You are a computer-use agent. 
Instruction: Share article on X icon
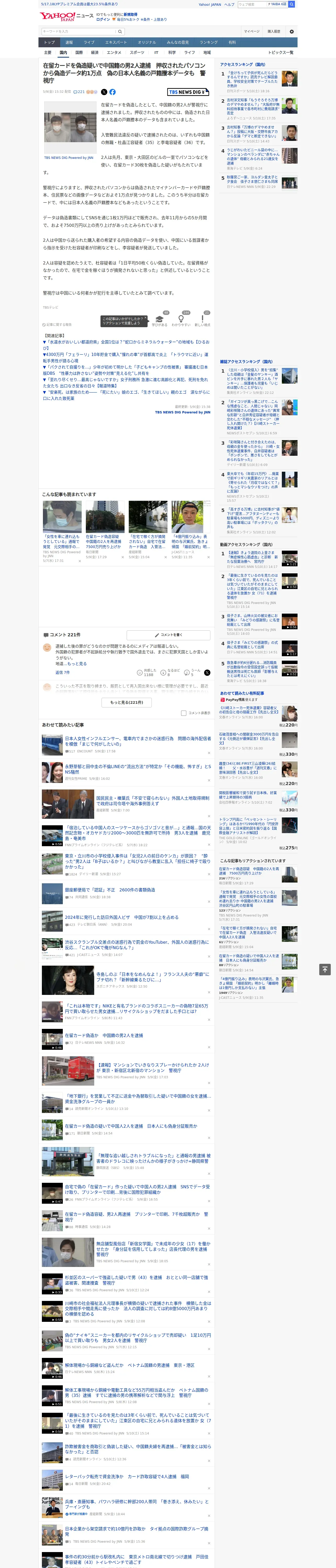(x=104, y=92)
